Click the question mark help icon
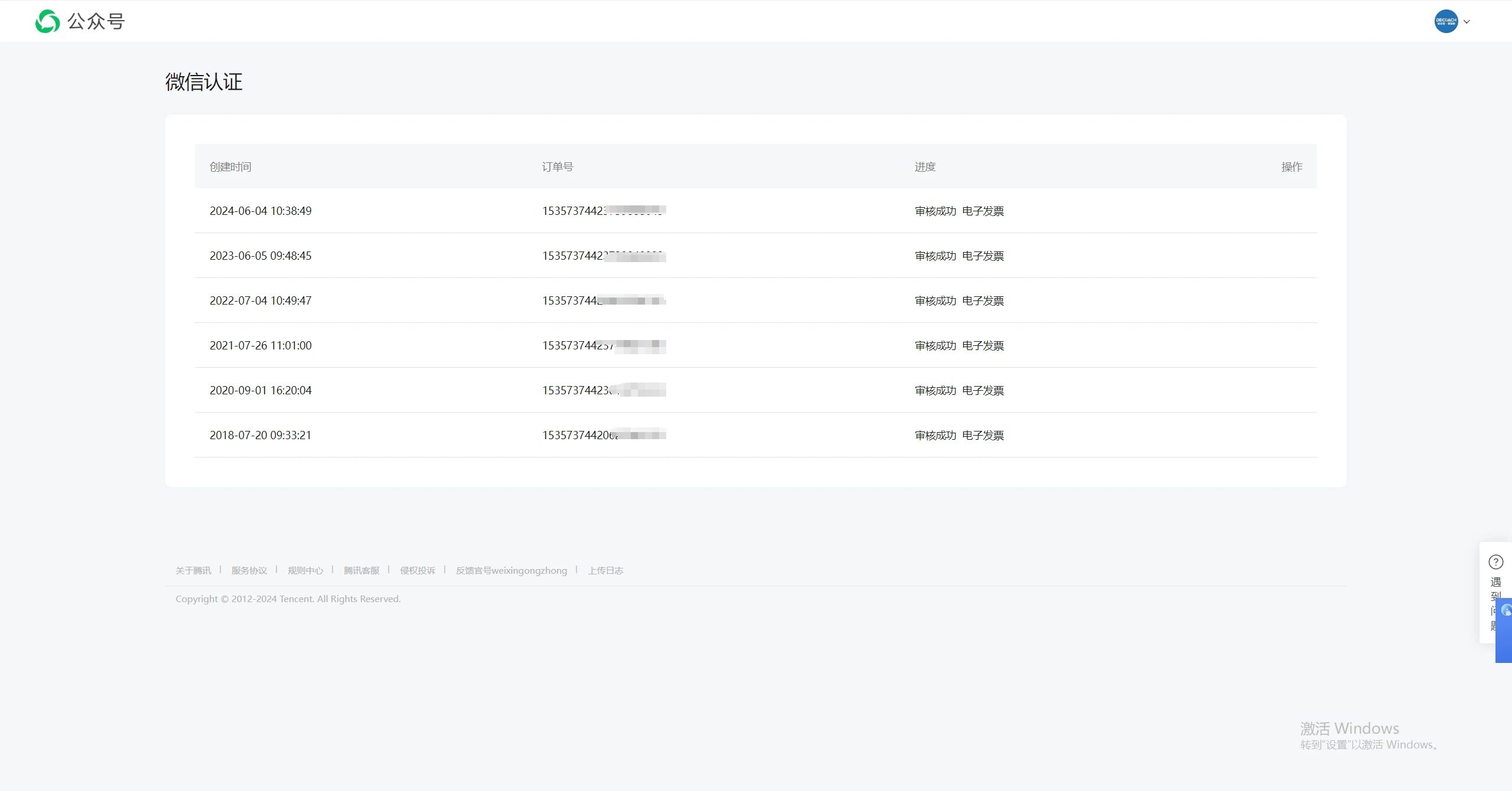 click(x=1495, y=562)
